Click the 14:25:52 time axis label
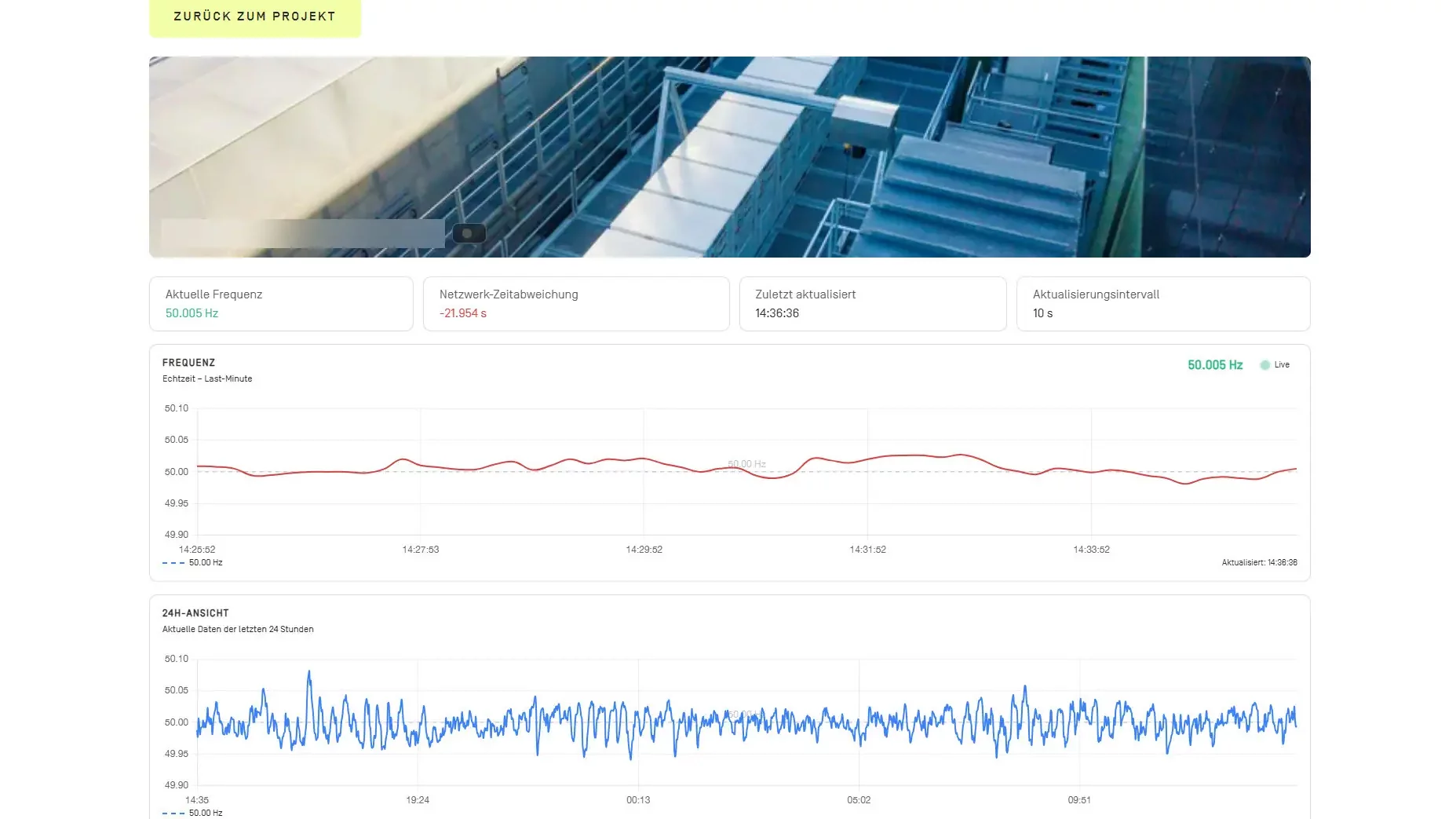 click(197, 550)
